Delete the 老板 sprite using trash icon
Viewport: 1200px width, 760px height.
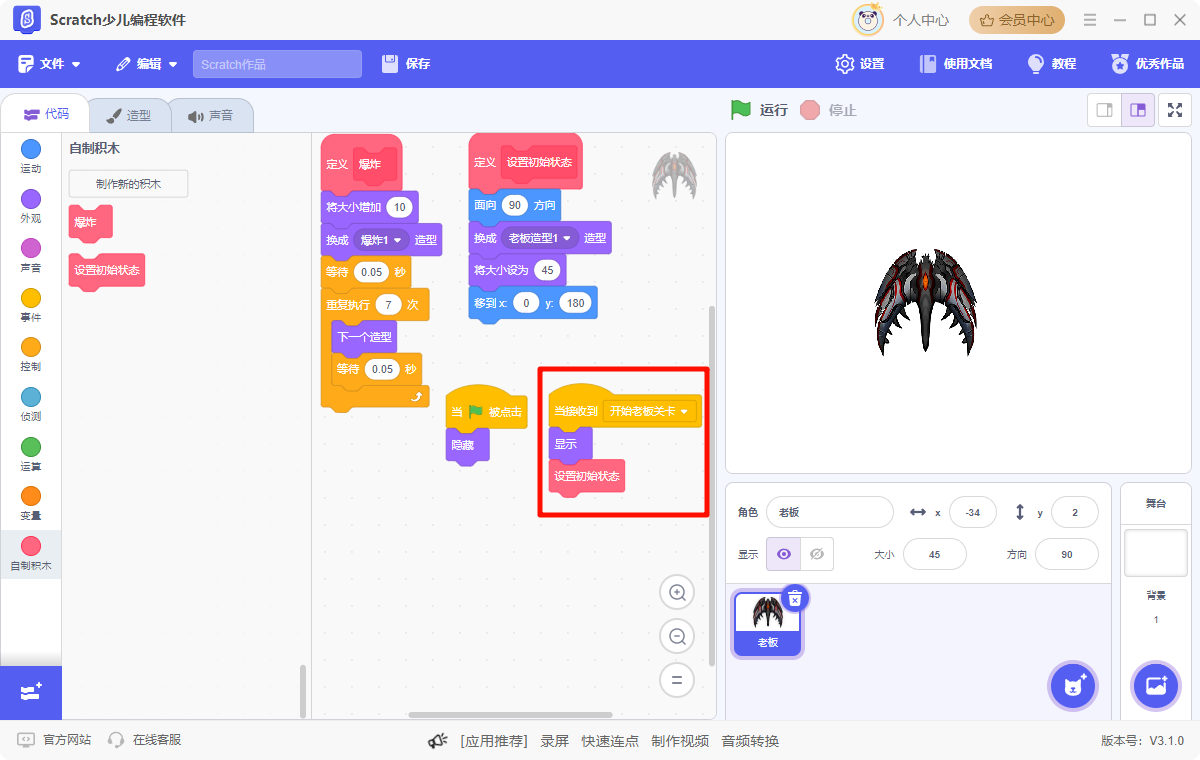point(795,598)
